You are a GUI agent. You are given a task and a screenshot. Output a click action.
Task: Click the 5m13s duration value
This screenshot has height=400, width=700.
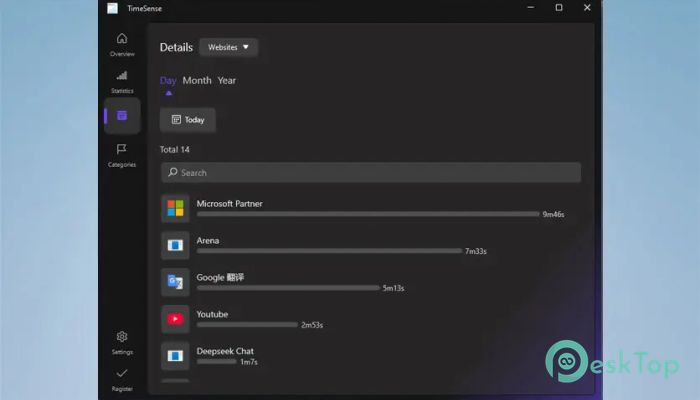click(393, 288)
